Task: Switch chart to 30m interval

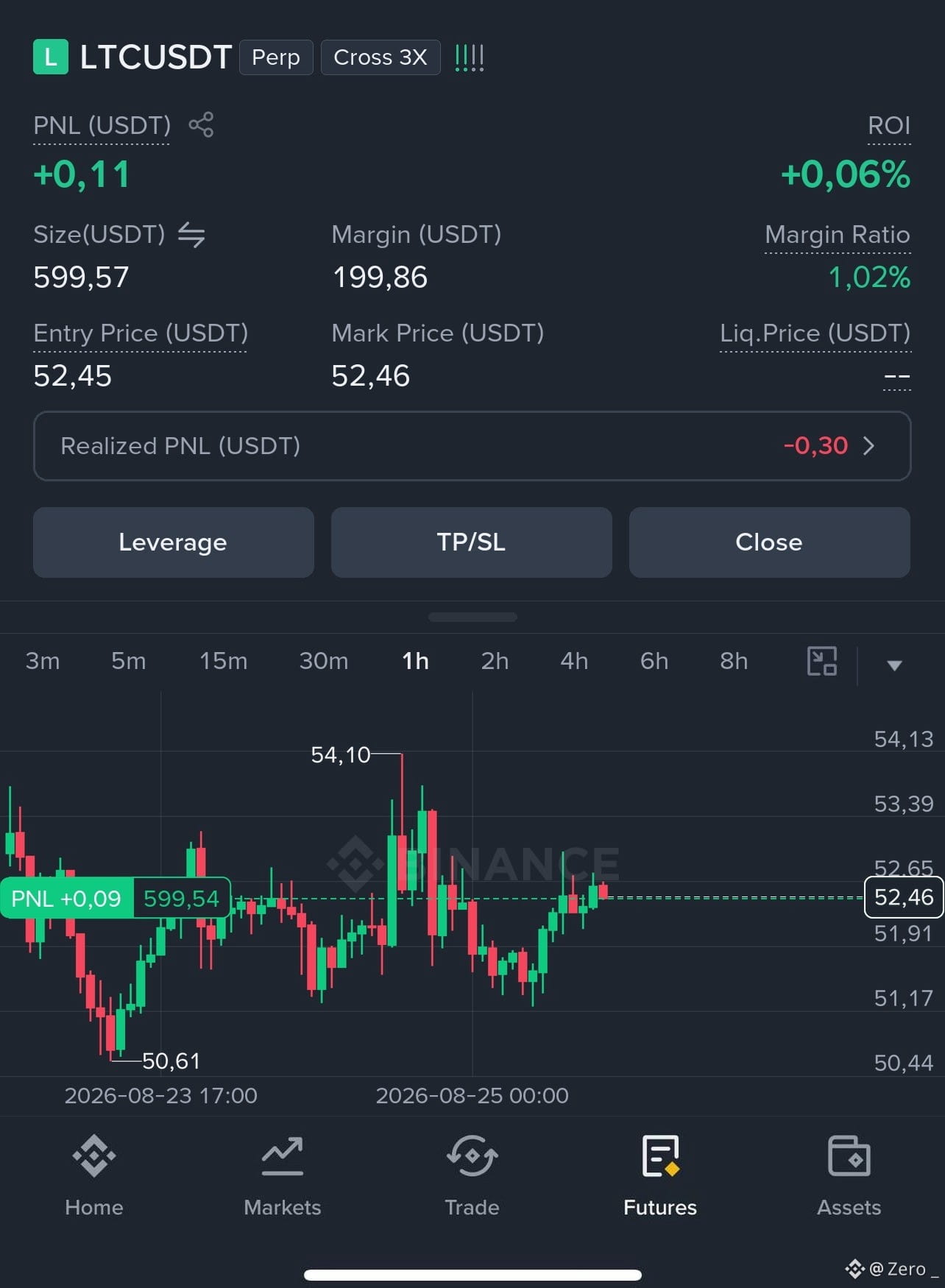Action: (324, 661)
